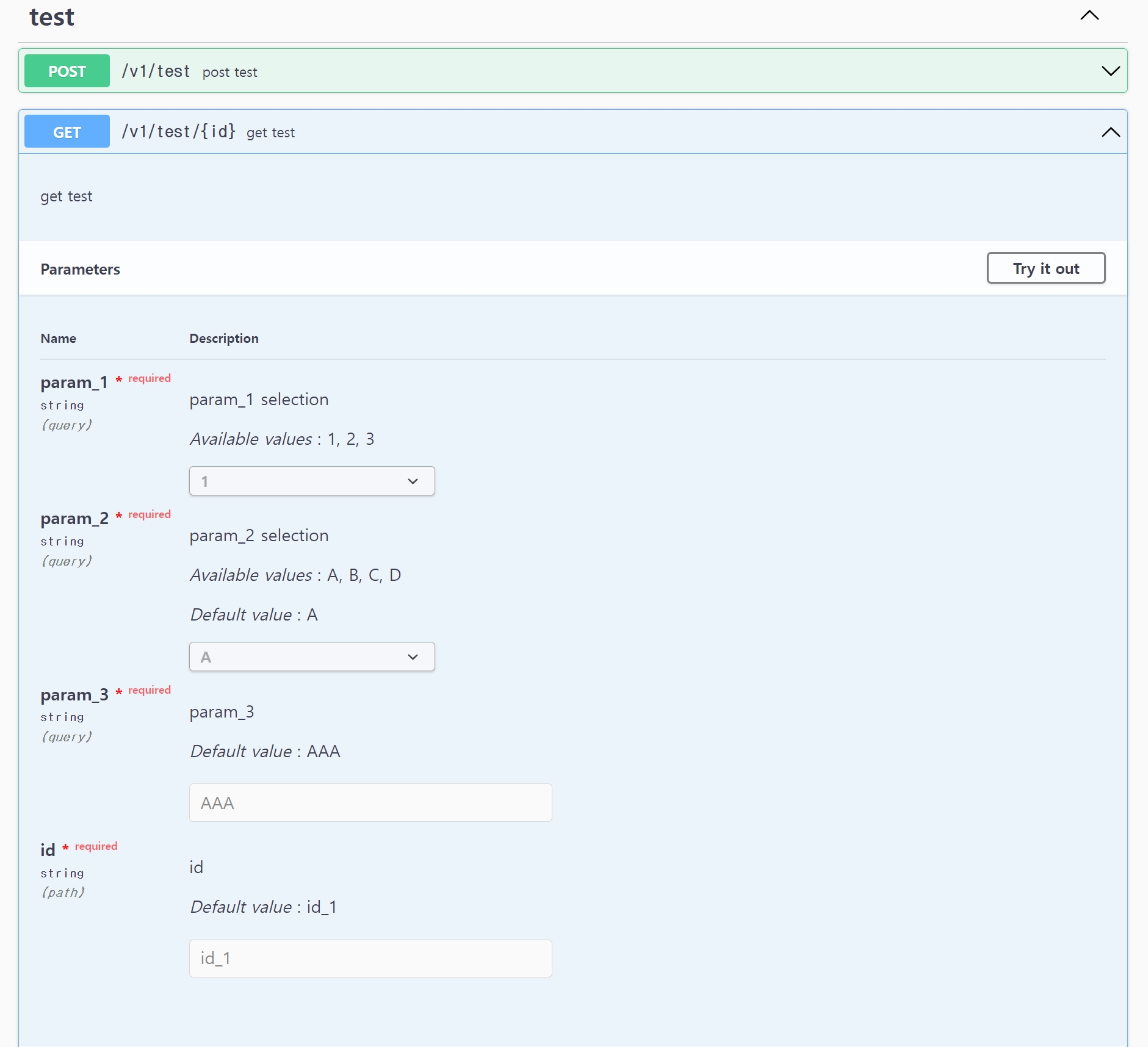Screen dimensions: 1148x1047
Task: Click the get test summary in header
Action: (270, 133)
